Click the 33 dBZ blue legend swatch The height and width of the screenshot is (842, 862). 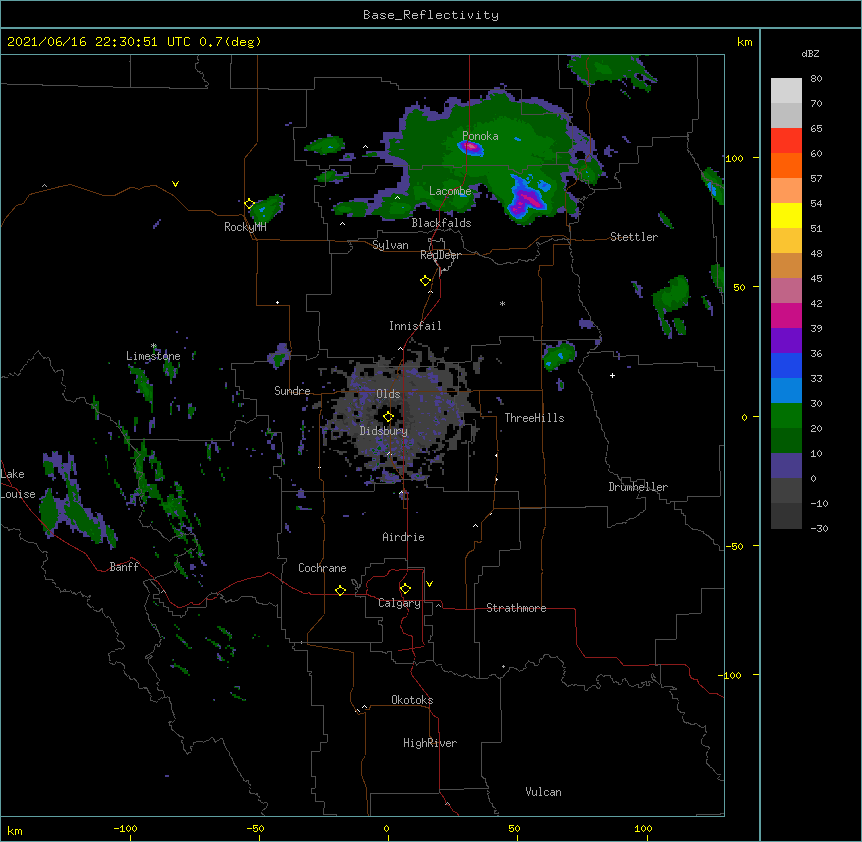[786, 365]
